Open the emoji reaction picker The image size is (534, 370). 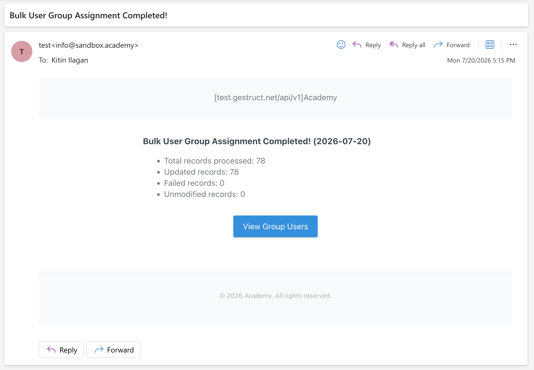[x=341, y=45]
